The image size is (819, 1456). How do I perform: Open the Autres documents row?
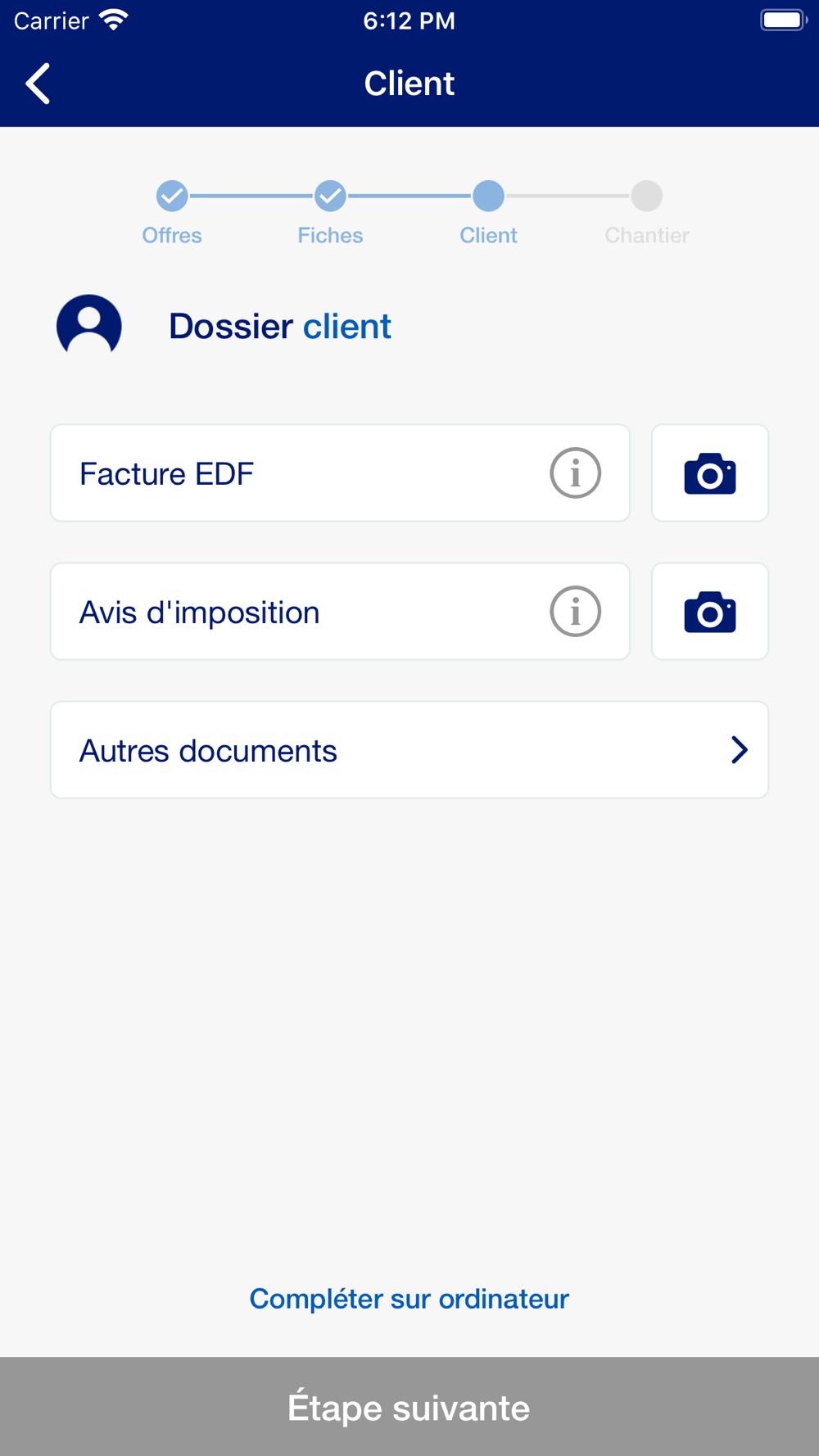tap(409, 749)
